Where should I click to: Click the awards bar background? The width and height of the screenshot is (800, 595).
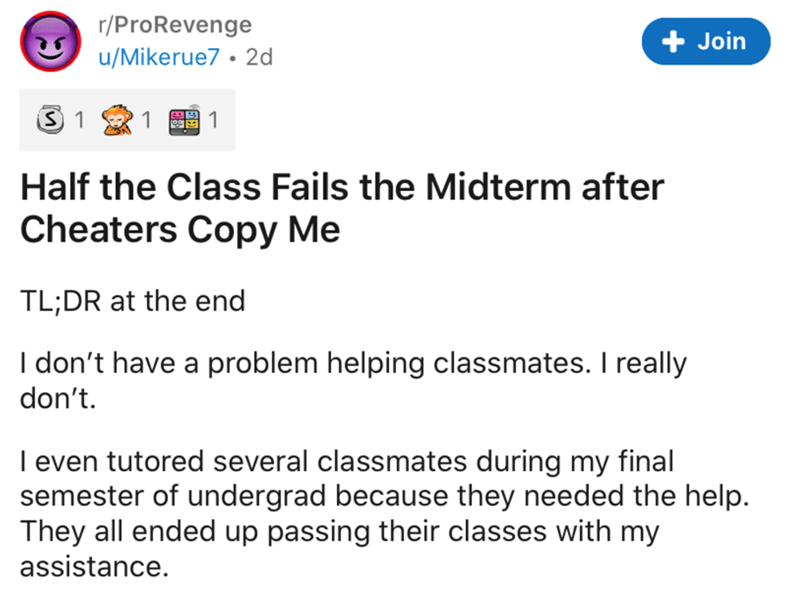pyautogui.click(x=127, y=120)
